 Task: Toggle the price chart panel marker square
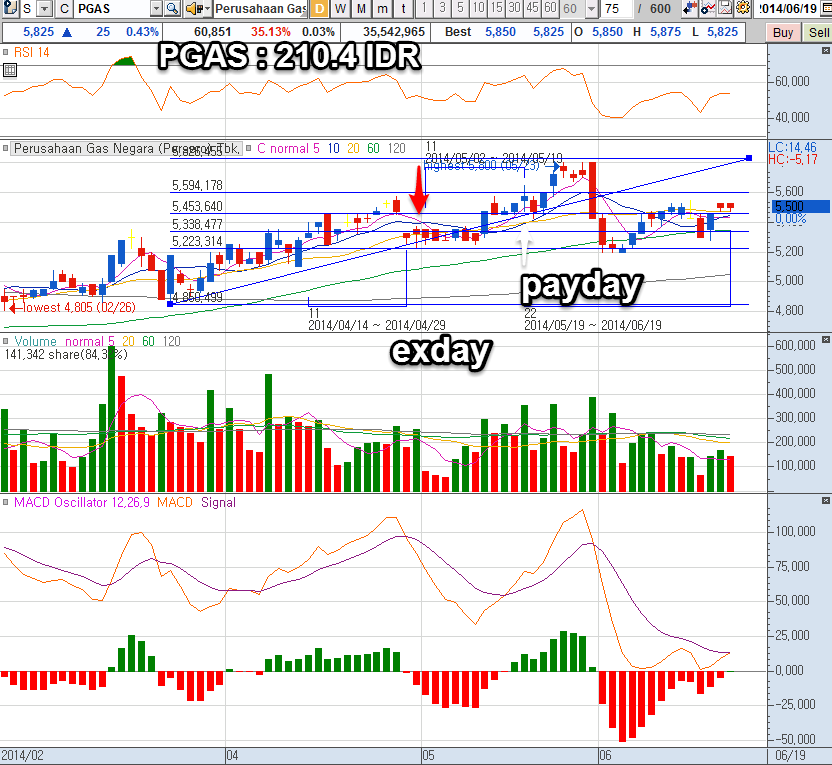pyautogui.click(x=6, y=149)
